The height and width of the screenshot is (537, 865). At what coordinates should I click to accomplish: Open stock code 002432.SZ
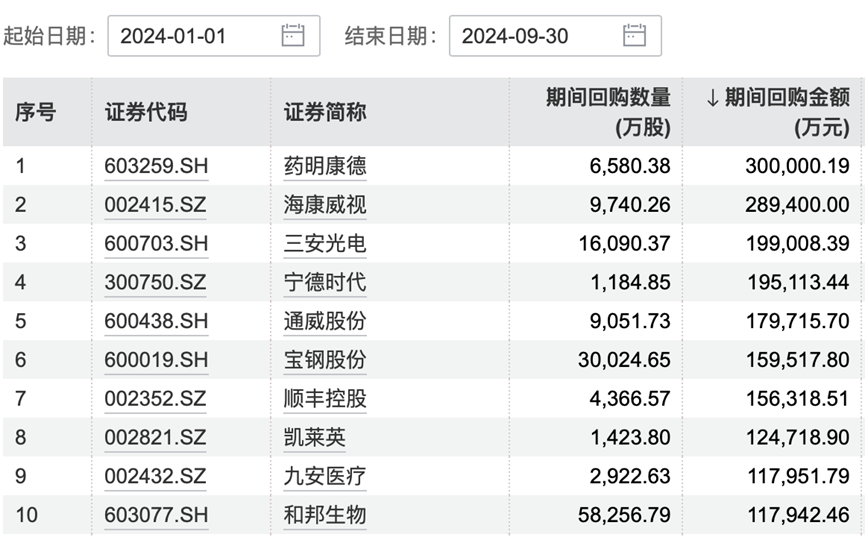(x=155, y=476)
